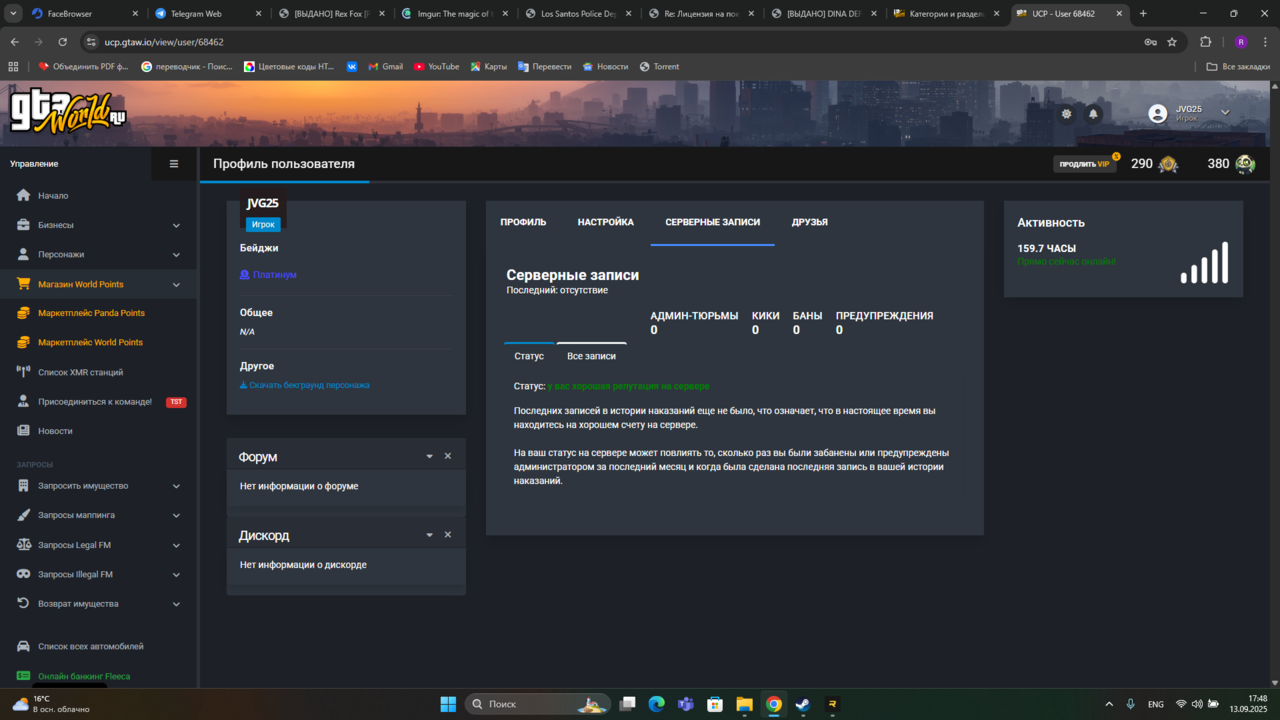Open notifications bell icon in header
This screenshot has height=720, width=1280.
tap(1093, 114)
